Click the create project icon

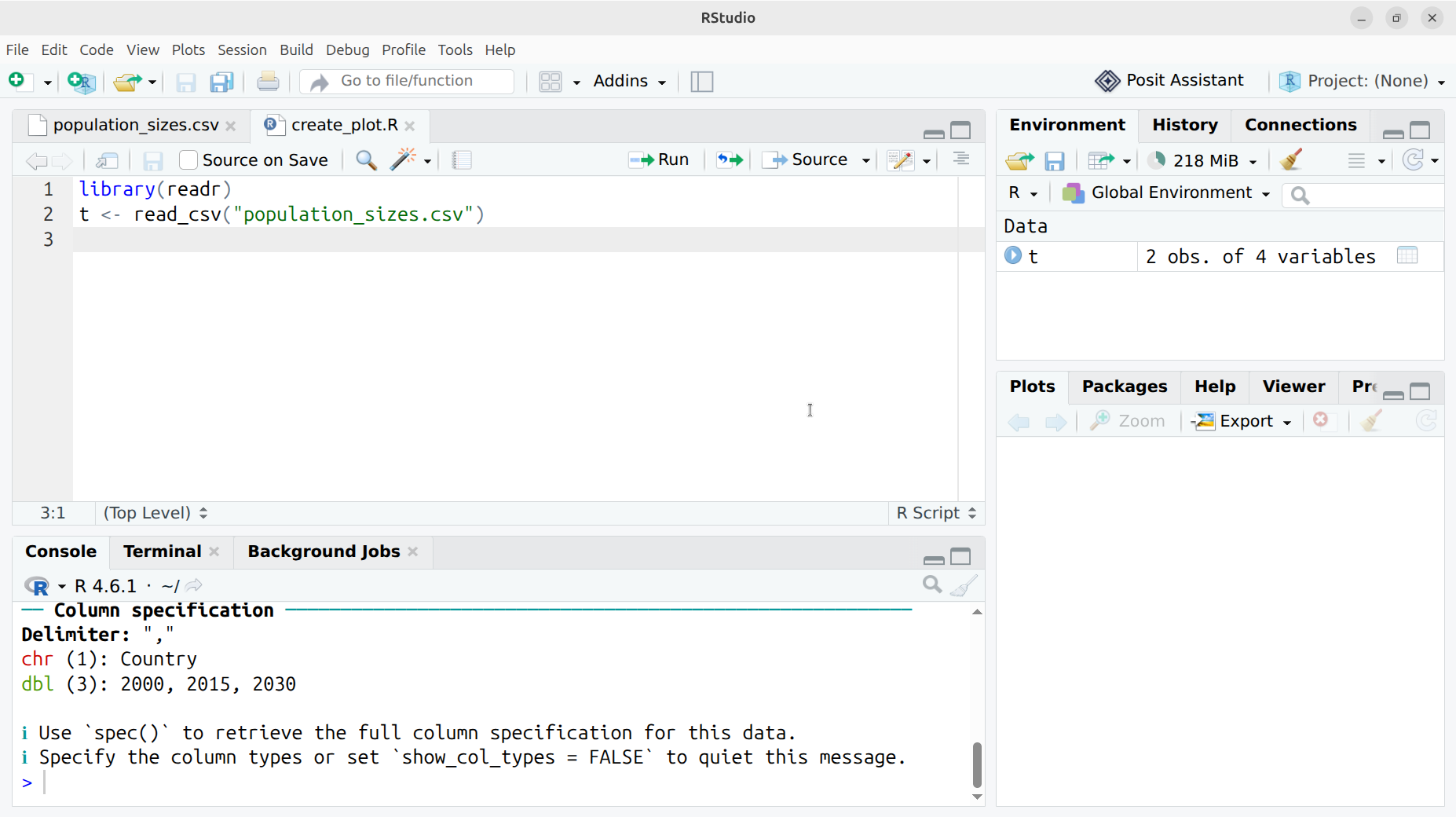tap(82, 82)
